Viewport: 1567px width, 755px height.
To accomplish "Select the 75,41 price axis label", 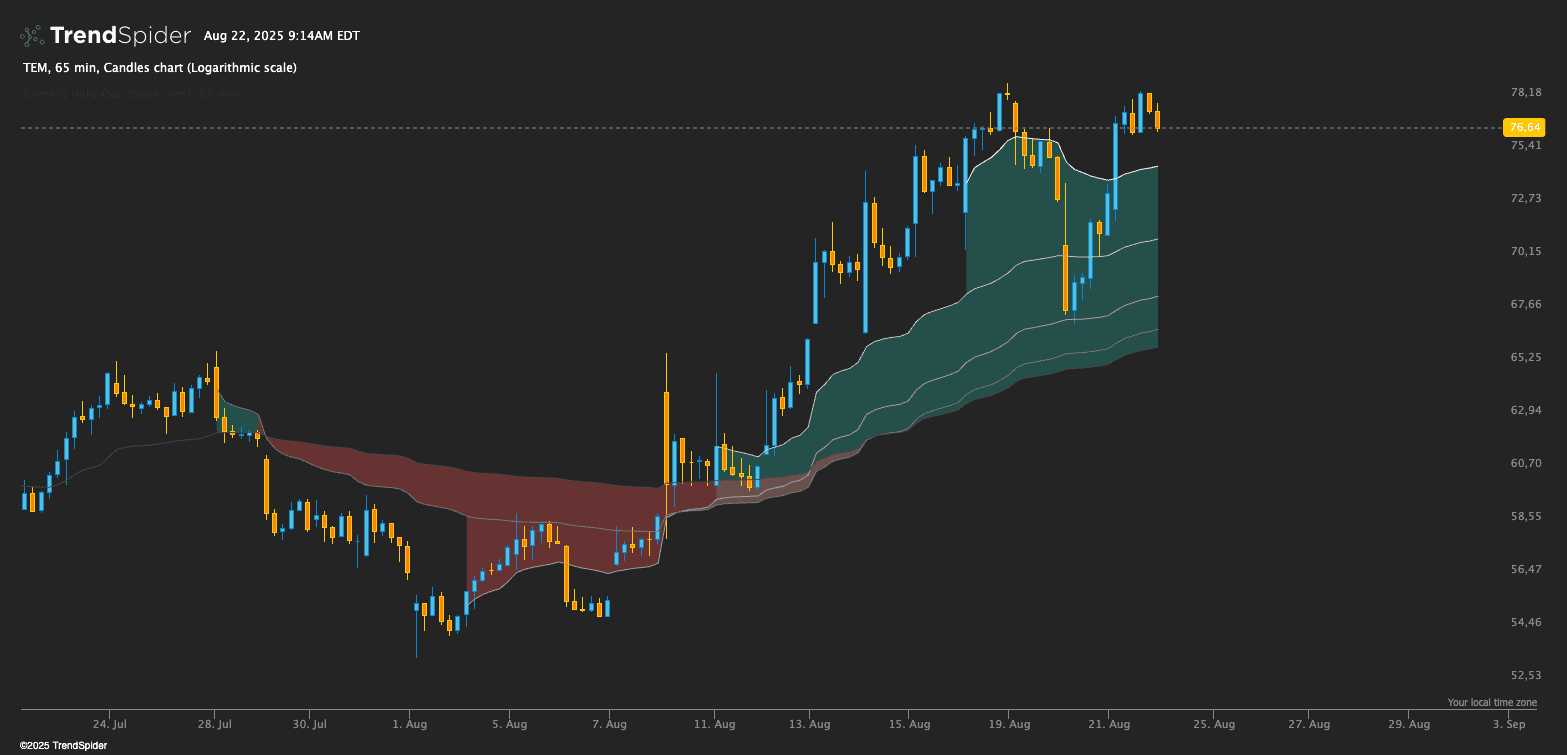I will (x=1525, y=145).
